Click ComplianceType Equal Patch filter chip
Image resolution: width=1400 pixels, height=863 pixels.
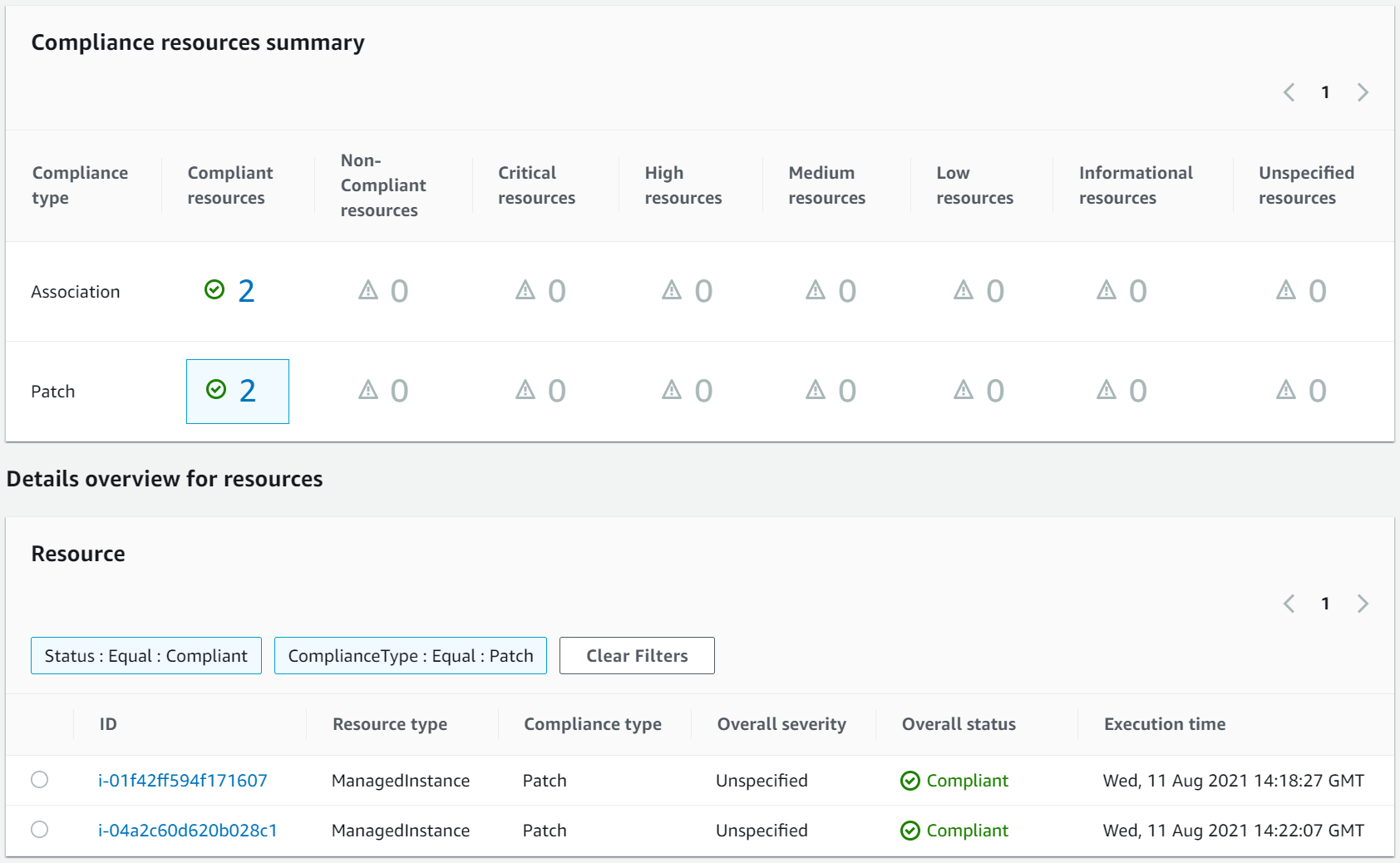[x=411, y=655]
